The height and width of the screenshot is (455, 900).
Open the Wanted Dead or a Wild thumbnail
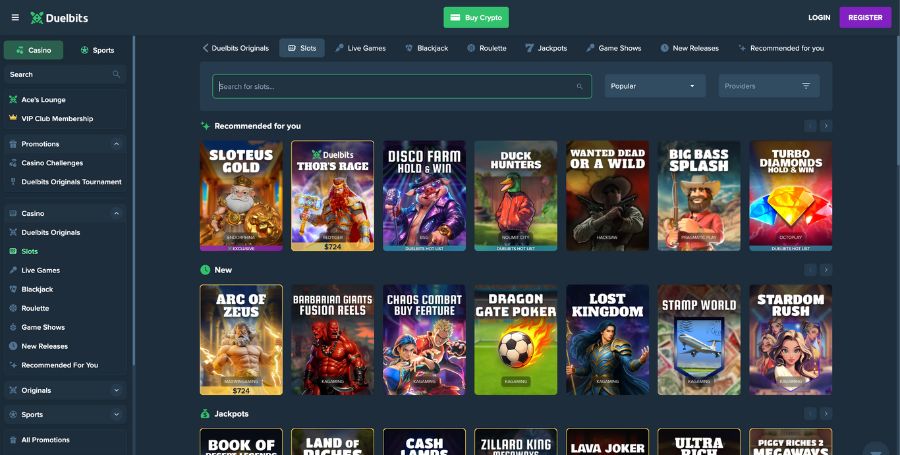(607, 196)
